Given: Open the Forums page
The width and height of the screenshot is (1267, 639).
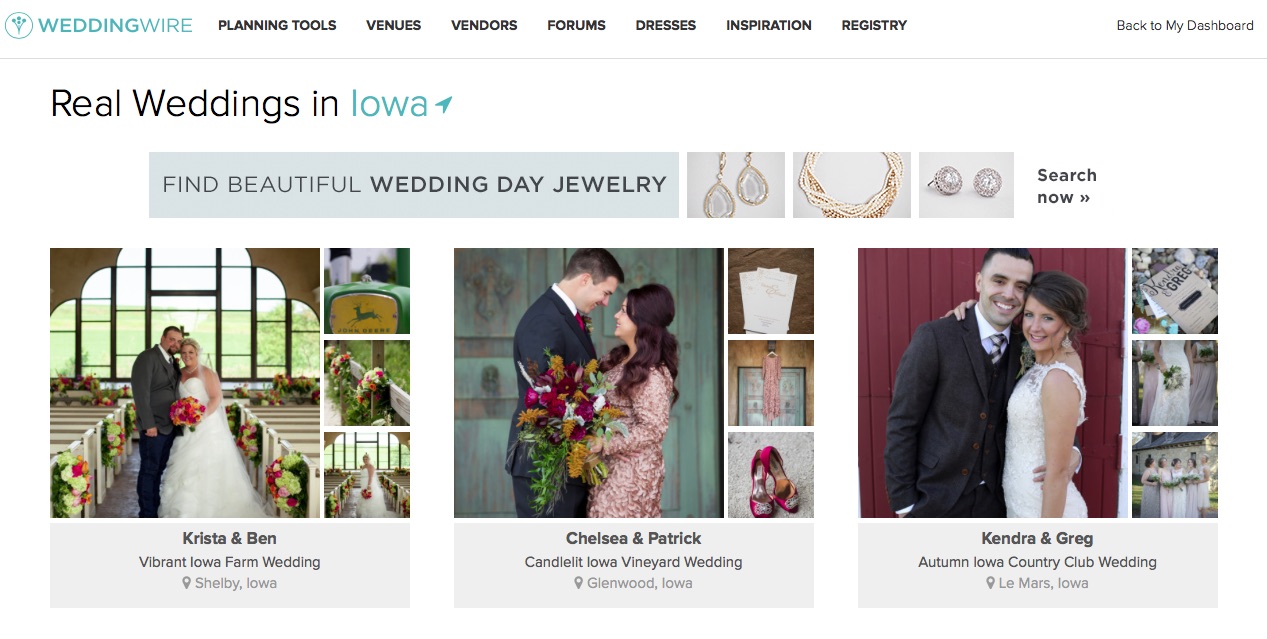Looking at the screenshot, I should point(576,25).
